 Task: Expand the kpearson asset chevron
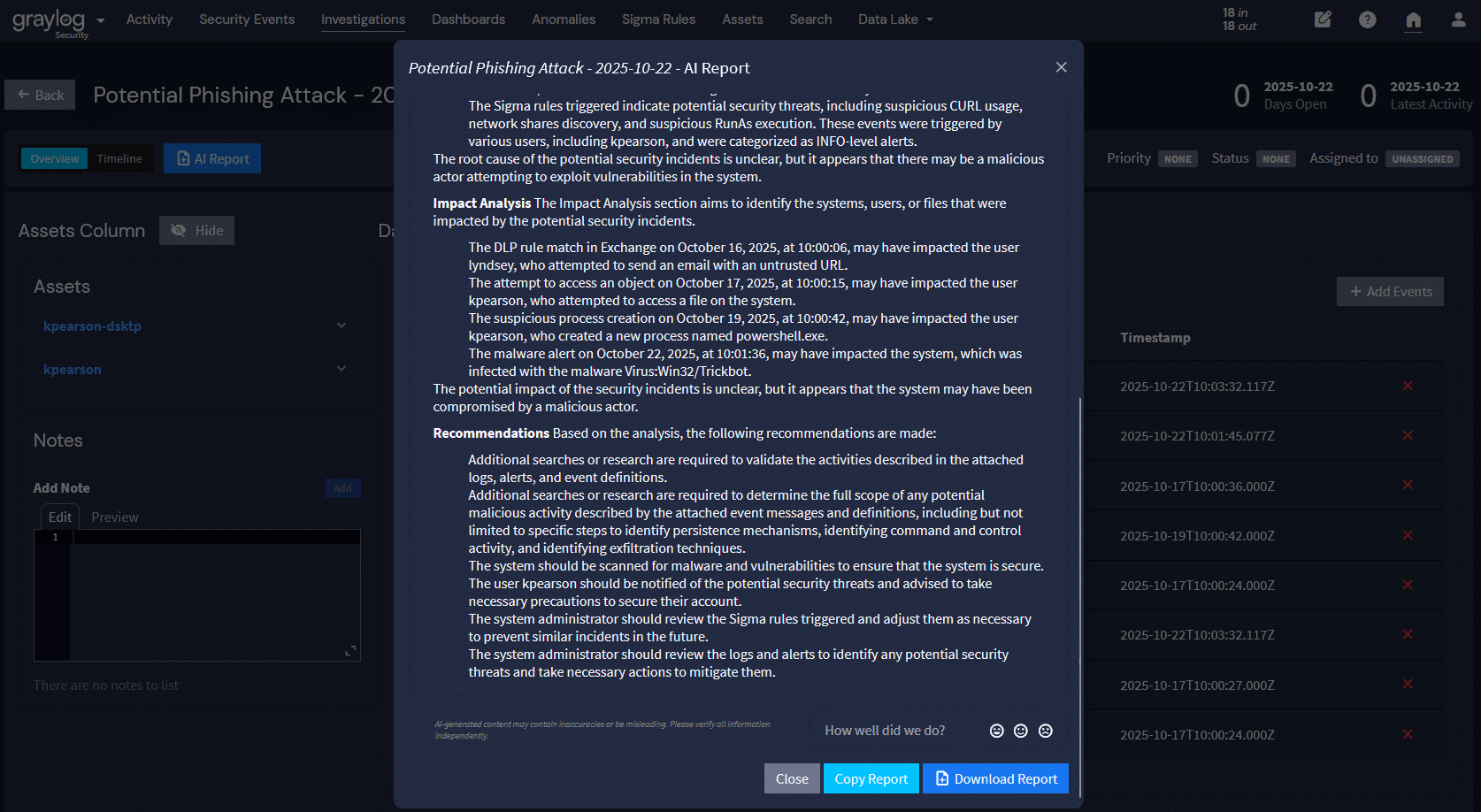click(x=341, y=368)
